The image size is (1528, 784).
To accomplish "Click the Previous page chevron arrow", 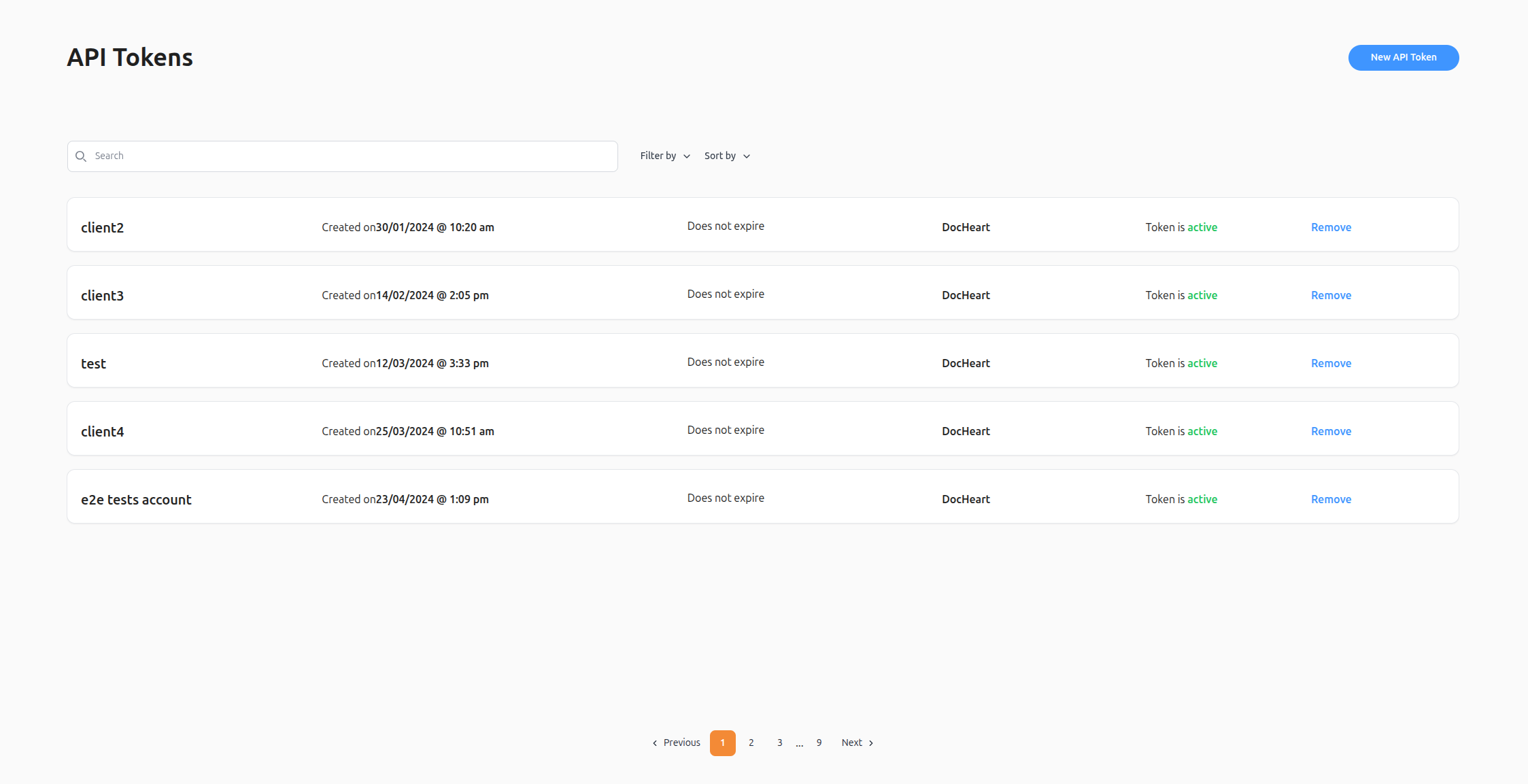I will [x=655, y=743].
